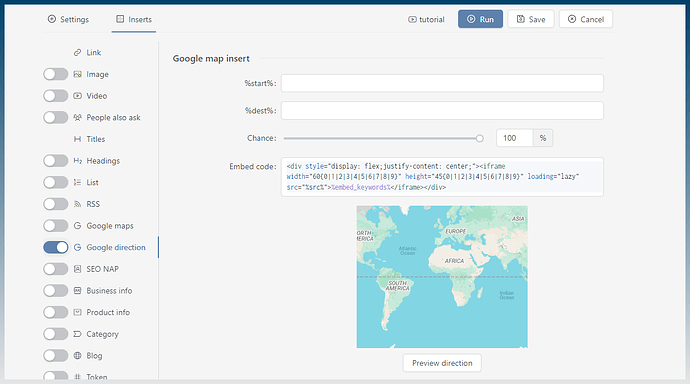Click the People also ask icon
This screenshot has height=384, width=690.
coord(77,117)
